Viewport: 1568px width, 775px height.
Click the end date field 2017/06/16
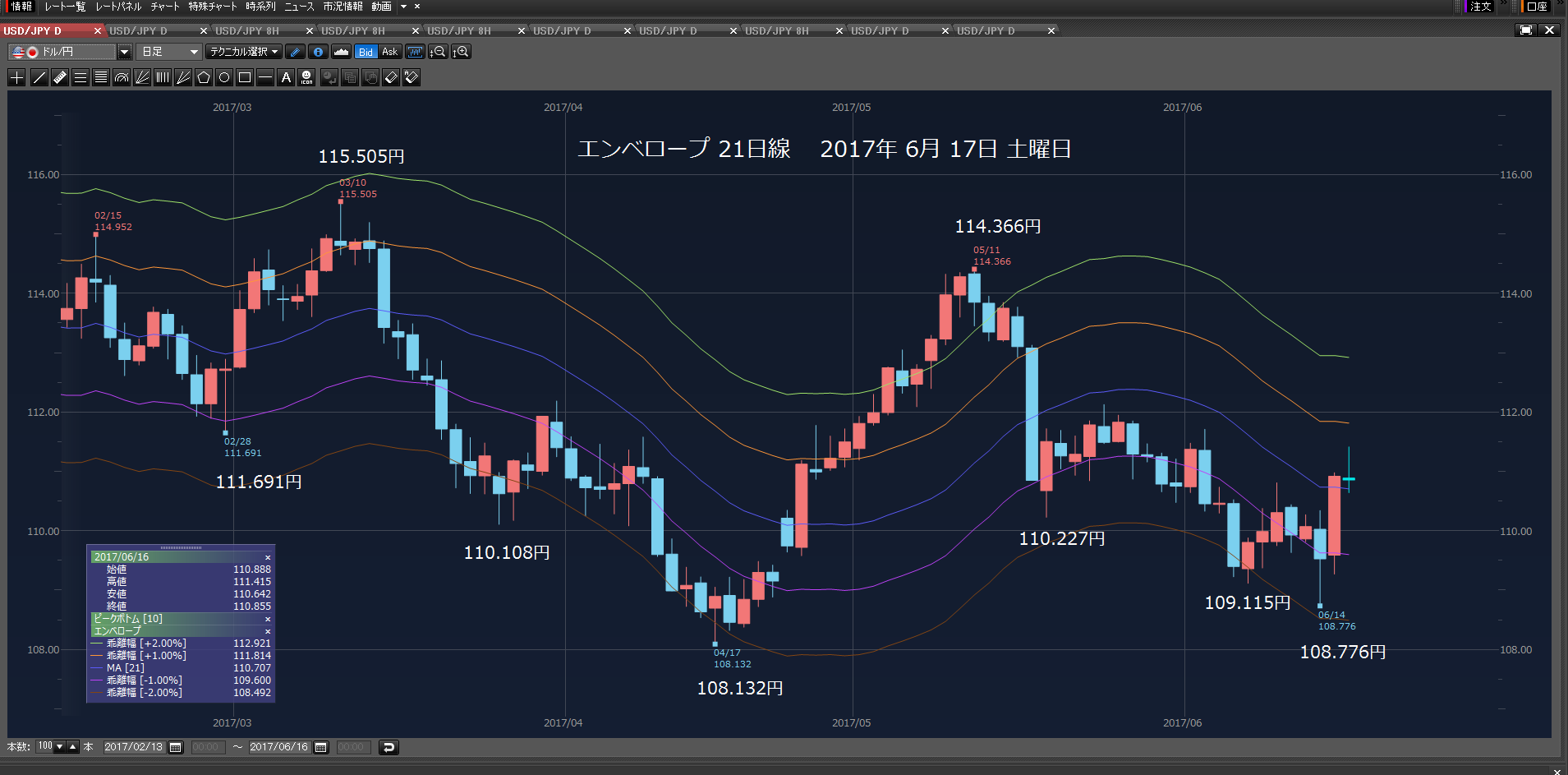click(279, 747)
